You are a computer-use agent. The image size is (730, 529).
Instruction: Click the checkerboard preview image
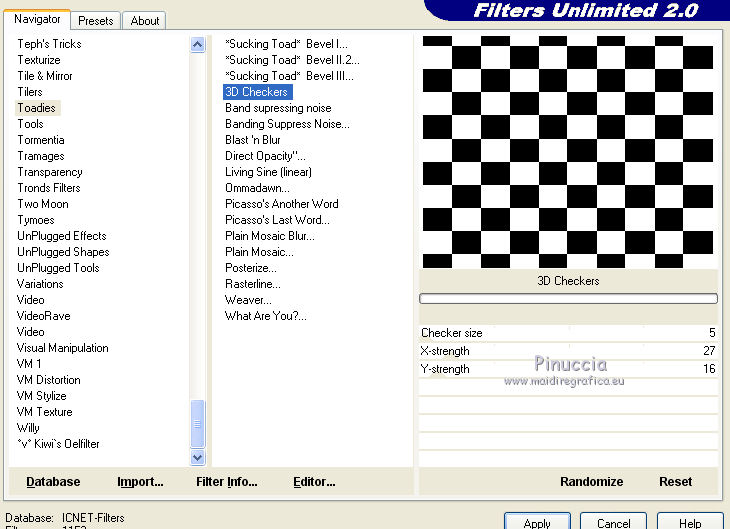click(568, 152)
